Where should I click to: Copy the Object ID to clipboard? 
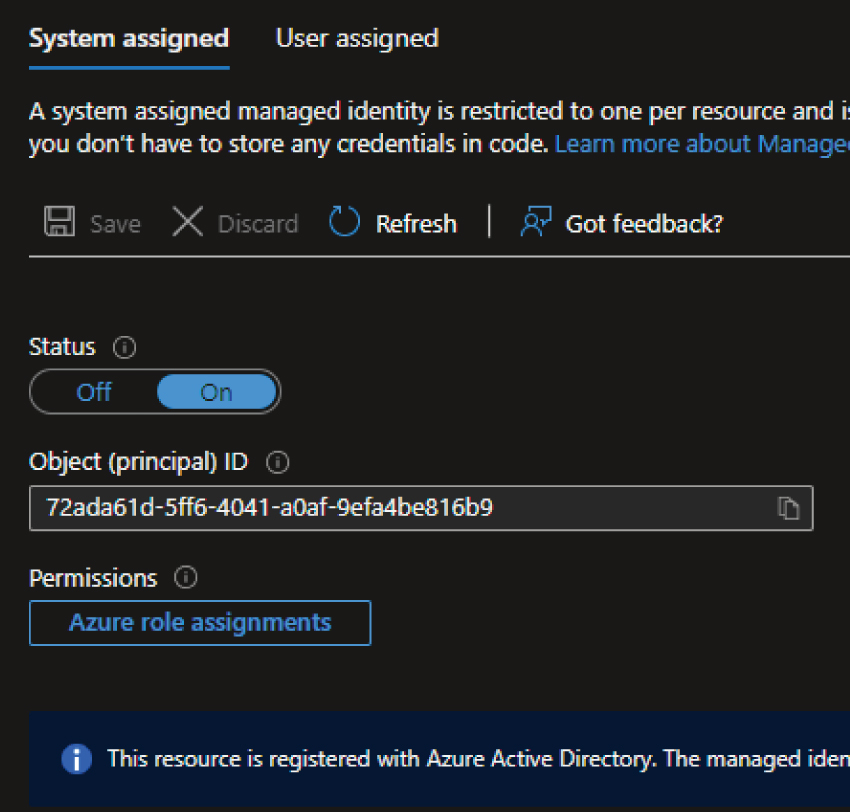(788, 508)
